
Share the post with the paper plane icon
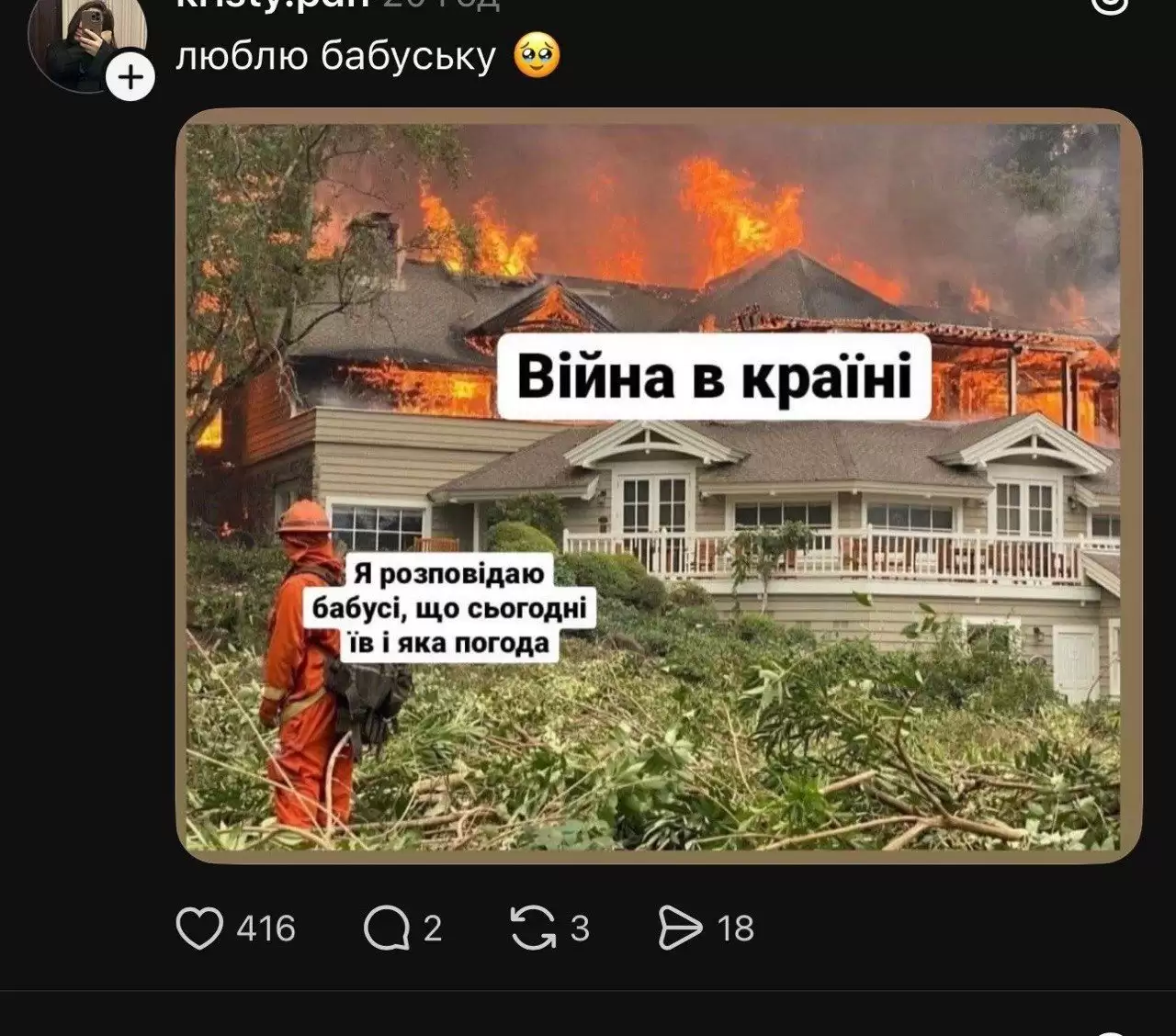[680, 928]
